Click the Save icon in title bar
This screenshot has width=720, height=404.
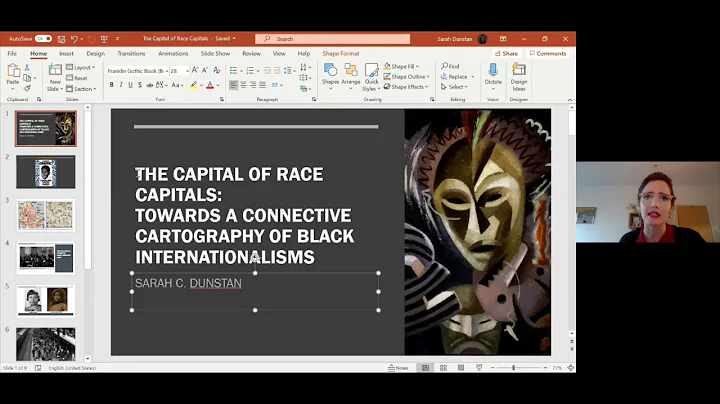(x=62, y=39)
